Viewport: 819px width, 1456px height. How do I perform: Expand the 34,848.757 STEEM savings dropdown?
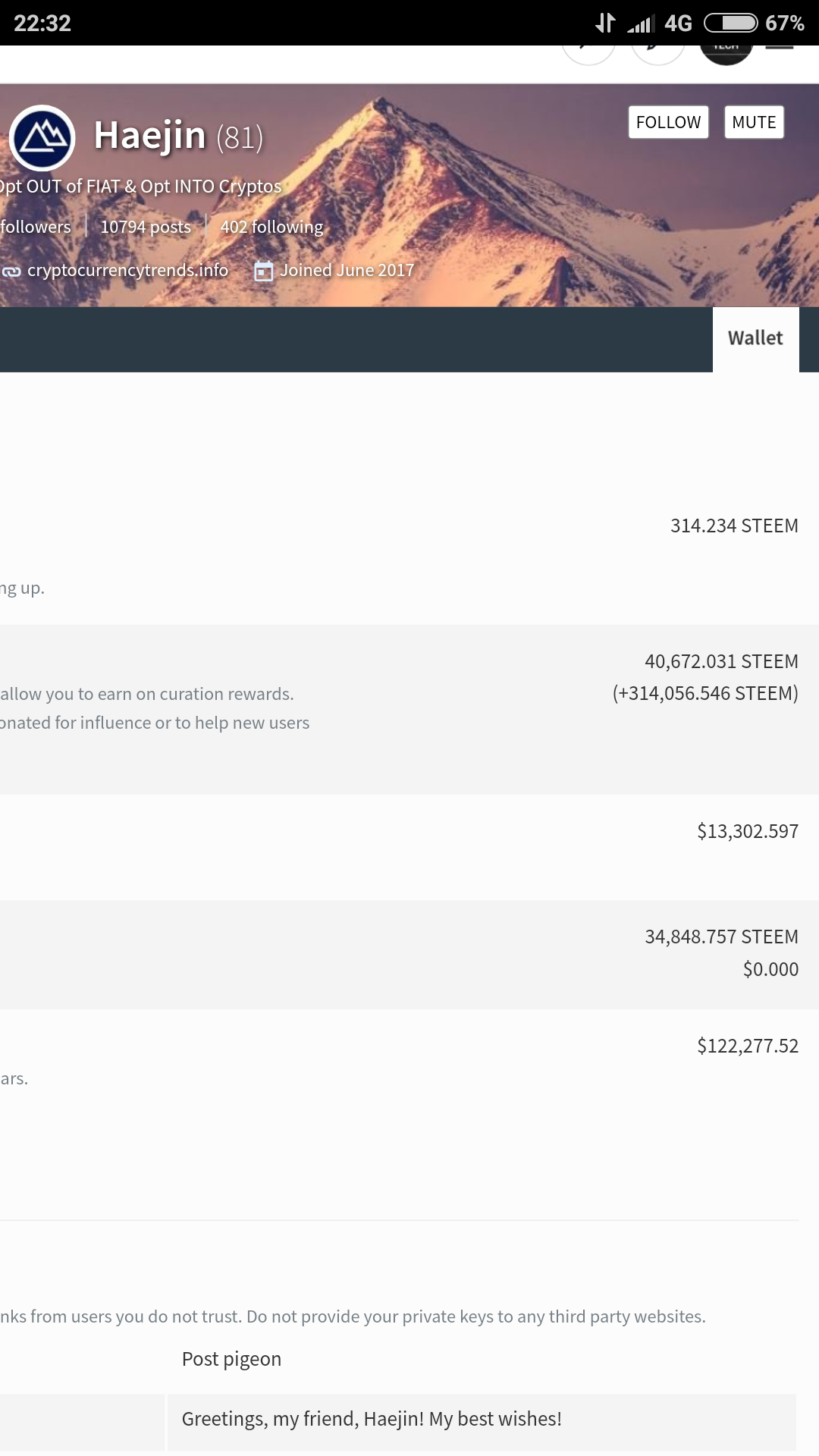720,937
